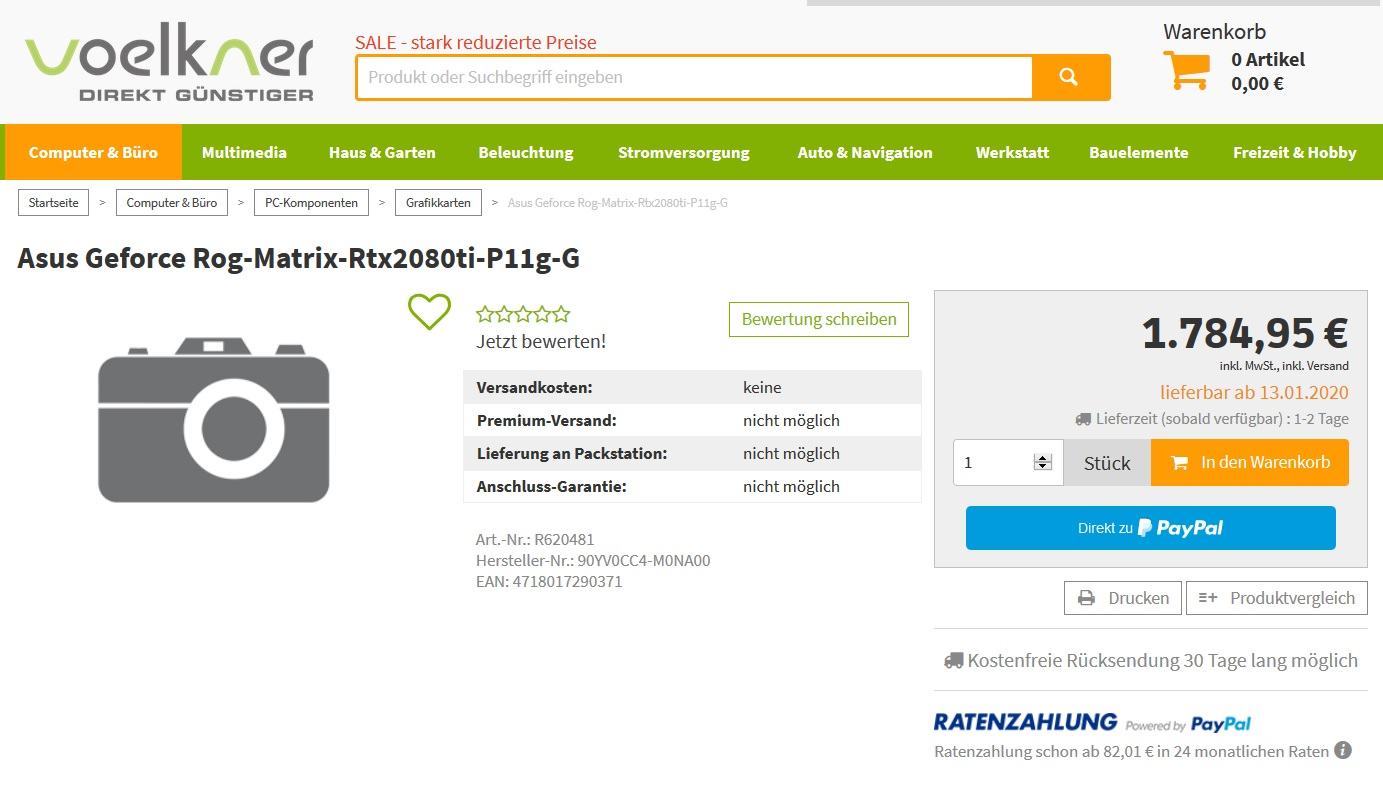Click the Anschluss-Garantie row label
The image size is (1383, 792).
click(x=552, y=486)
